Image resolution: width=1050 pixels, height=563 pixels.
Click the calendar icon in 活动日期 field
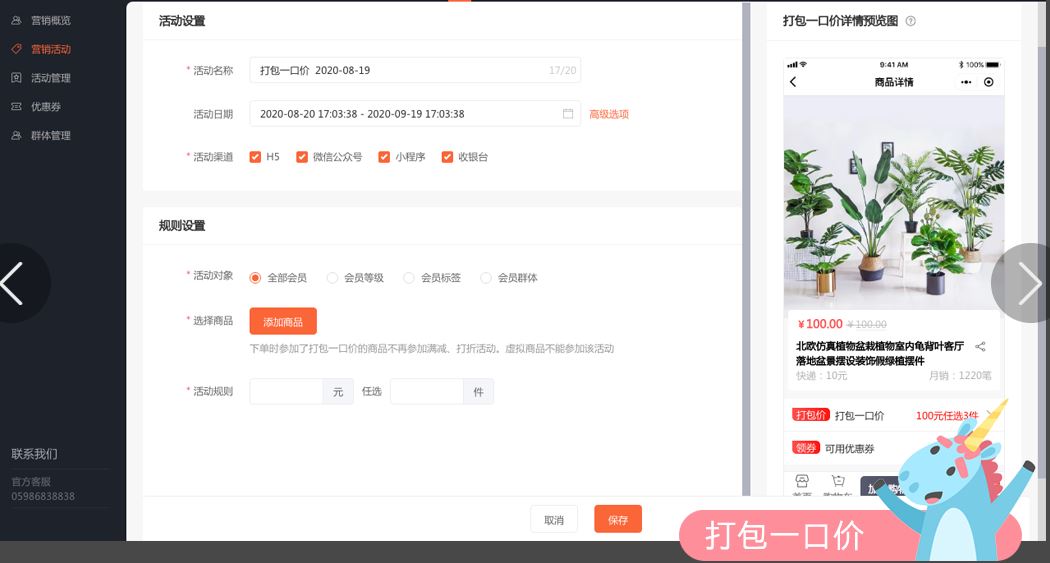[568, 114]
